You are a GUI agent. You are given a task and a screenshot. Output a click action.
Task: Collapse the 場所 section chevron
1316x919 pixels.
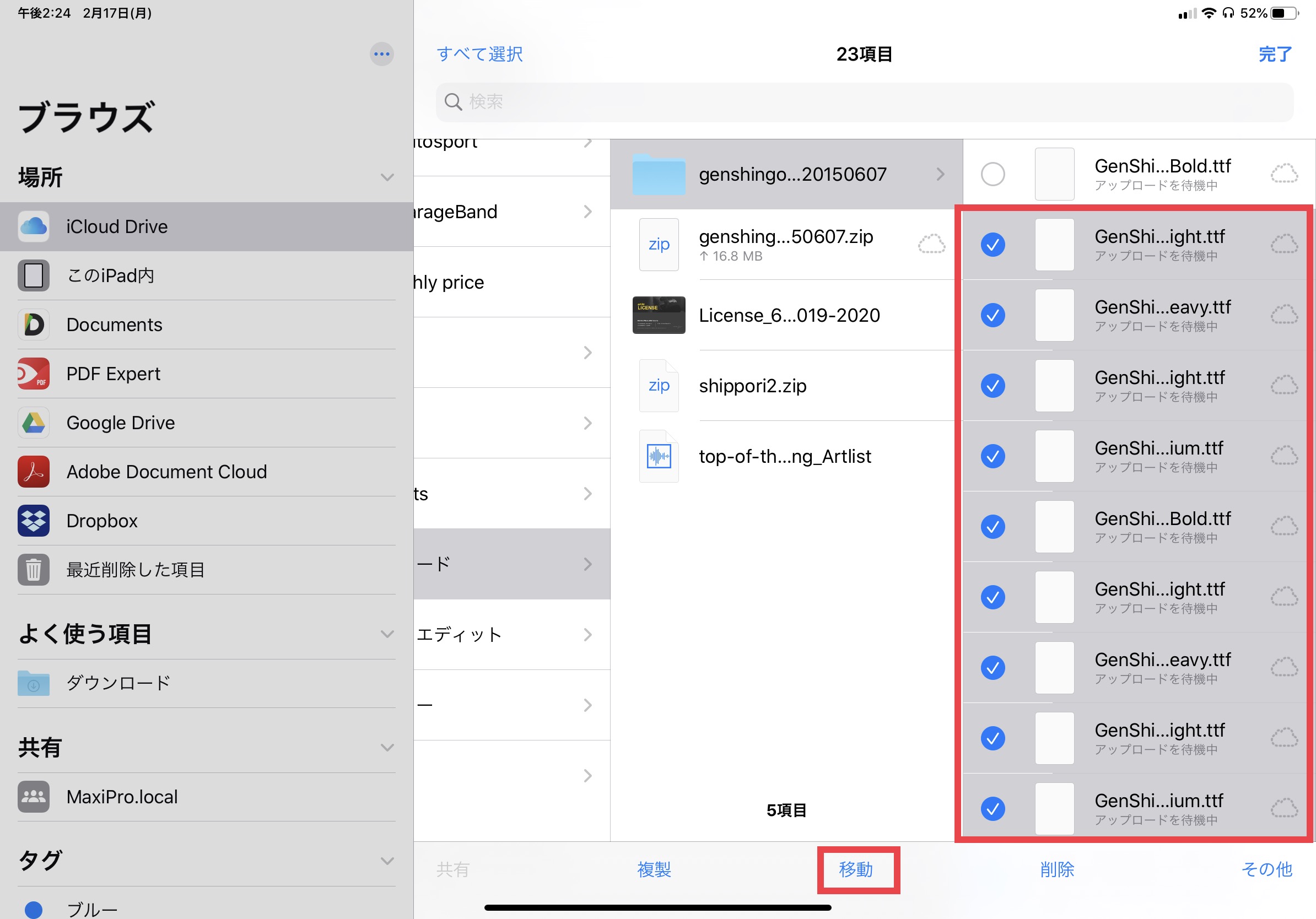[387, 177]
